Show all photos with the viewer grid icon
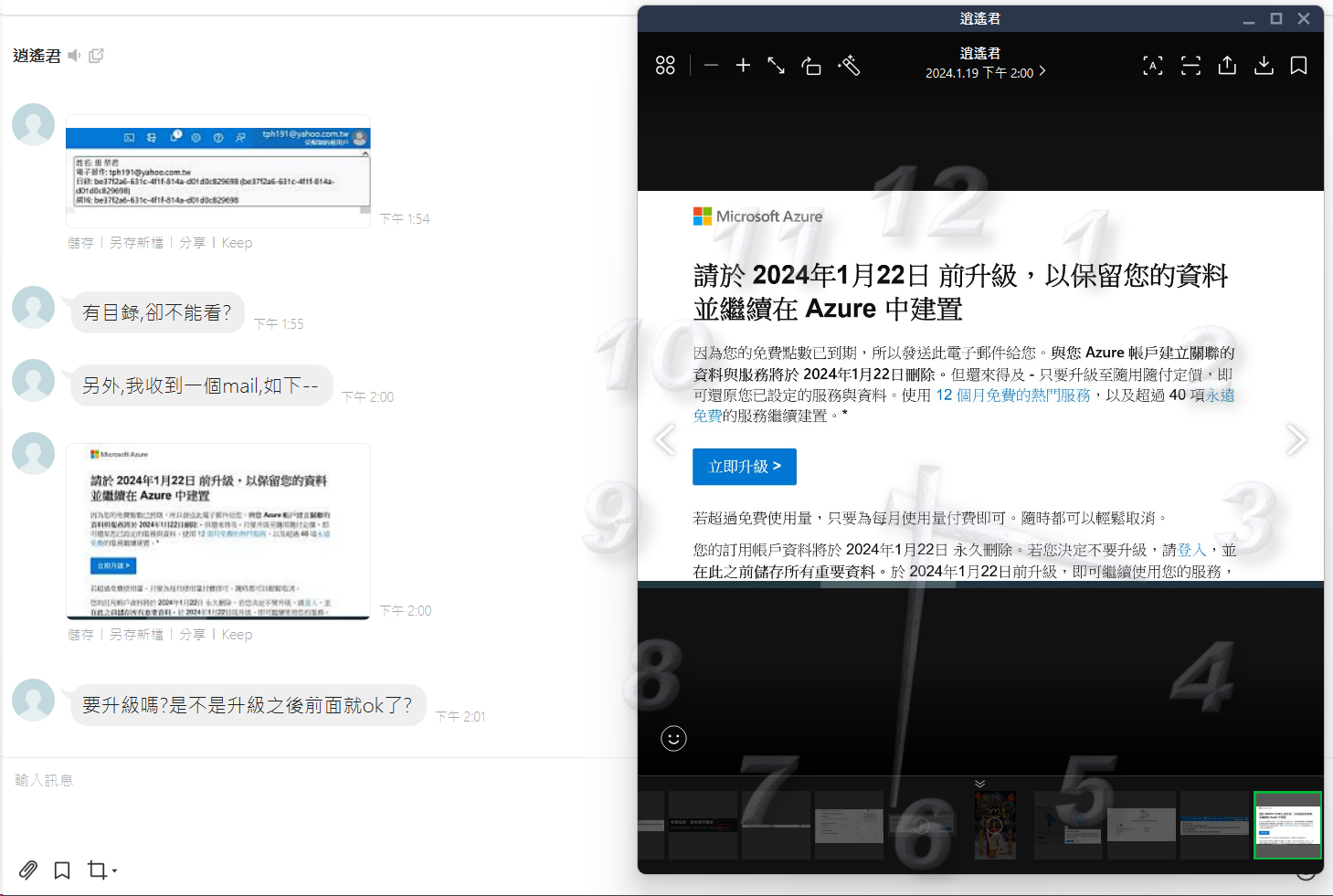The image size is (1333, 896). tap(665, 66)
